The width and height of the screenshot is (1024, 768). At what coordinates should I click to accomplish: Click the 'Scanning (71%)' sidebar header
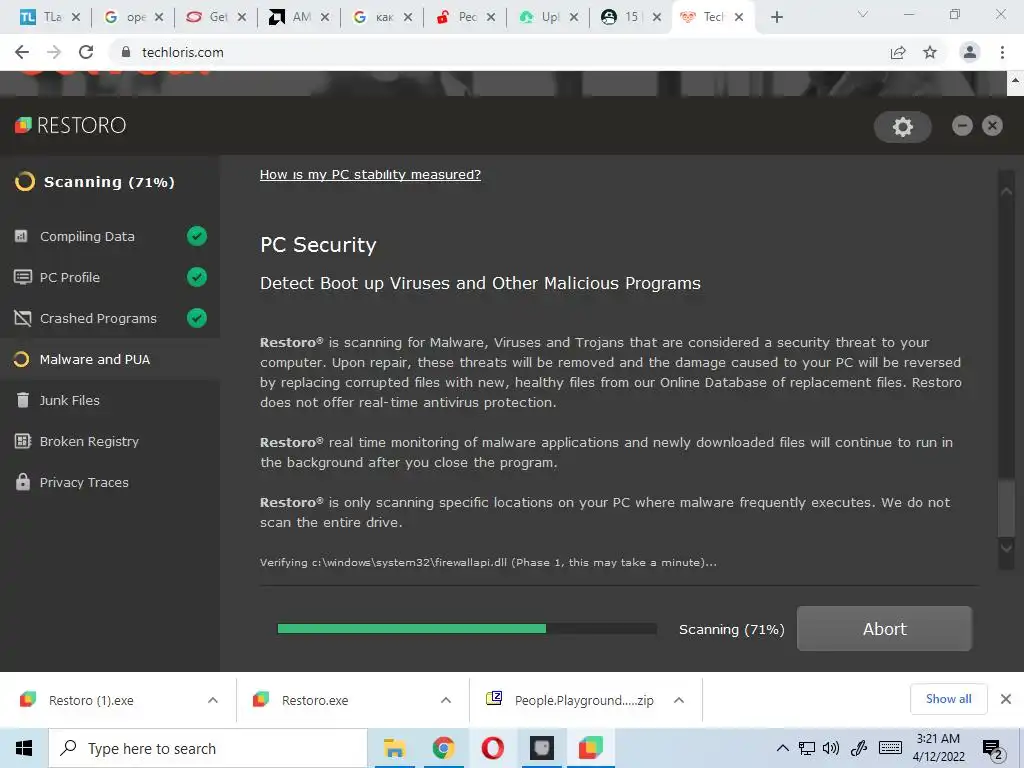tap(95, 182)
